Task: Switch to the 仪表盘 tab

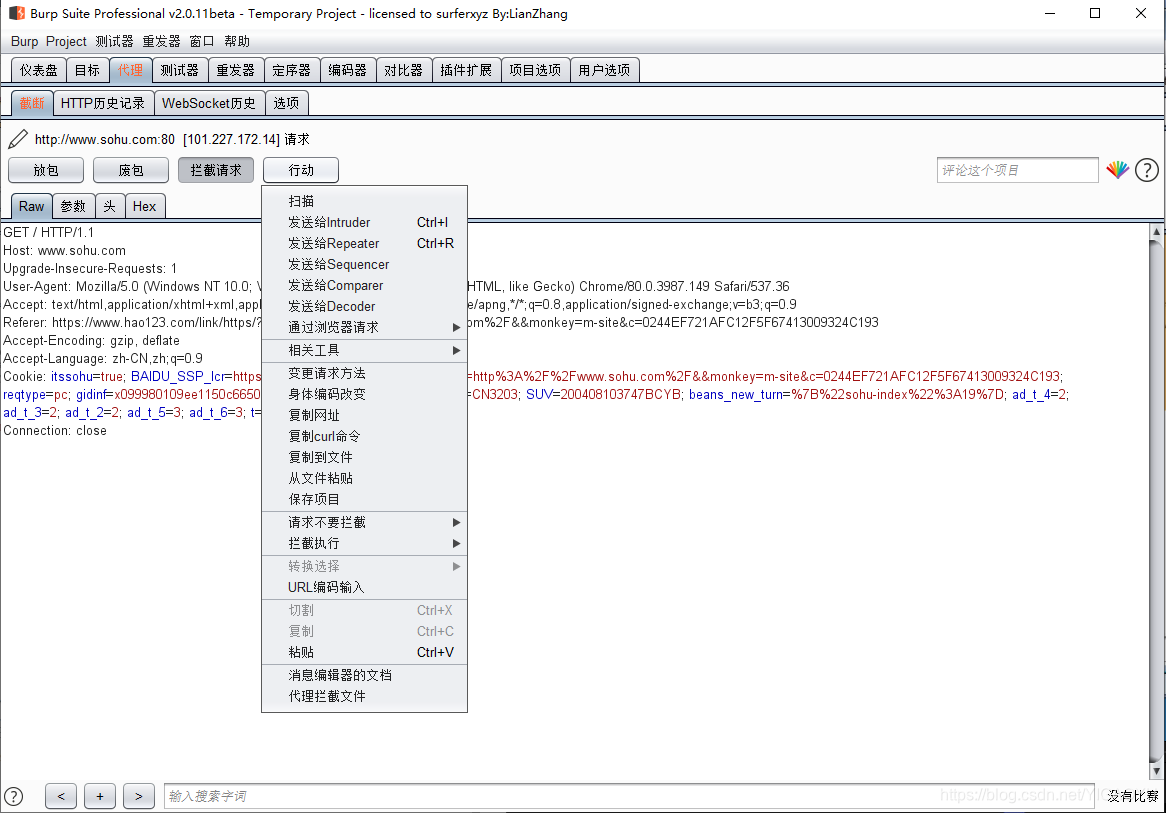Action: [x=39, y=70]
